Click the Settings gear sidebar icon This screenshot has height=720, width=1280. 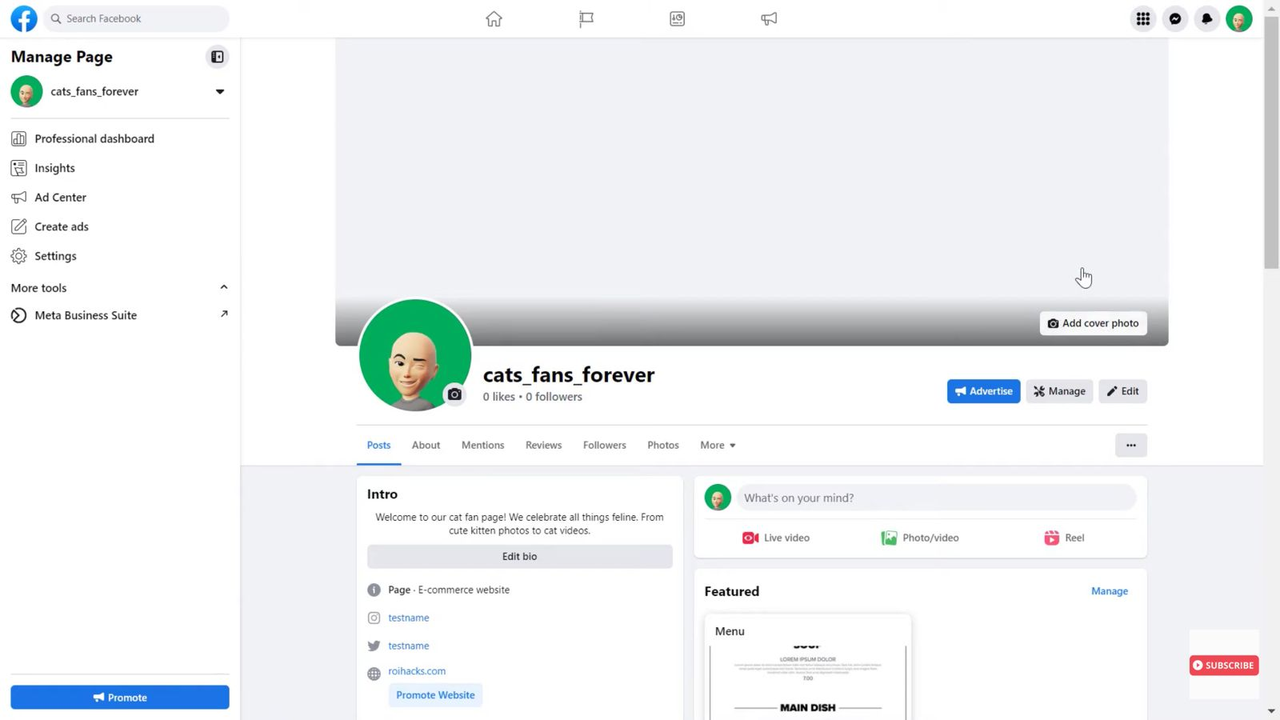[x=19, y=256]
